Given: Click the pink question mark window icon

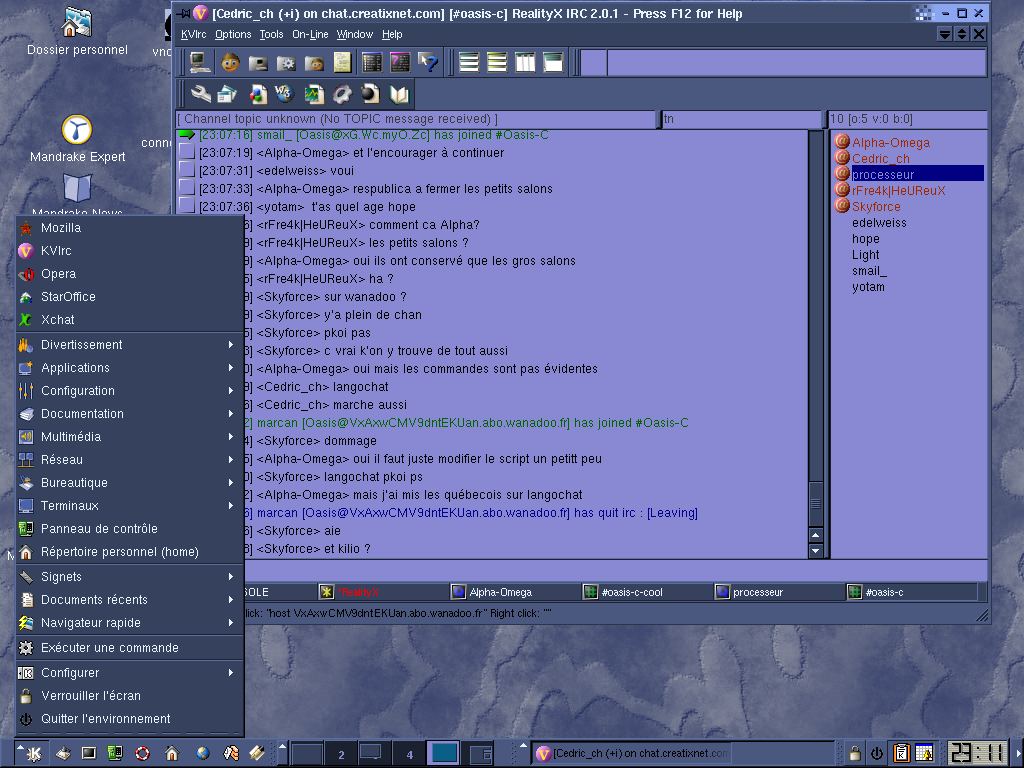Looking at the screenshot, I should [x=400, y=63].
